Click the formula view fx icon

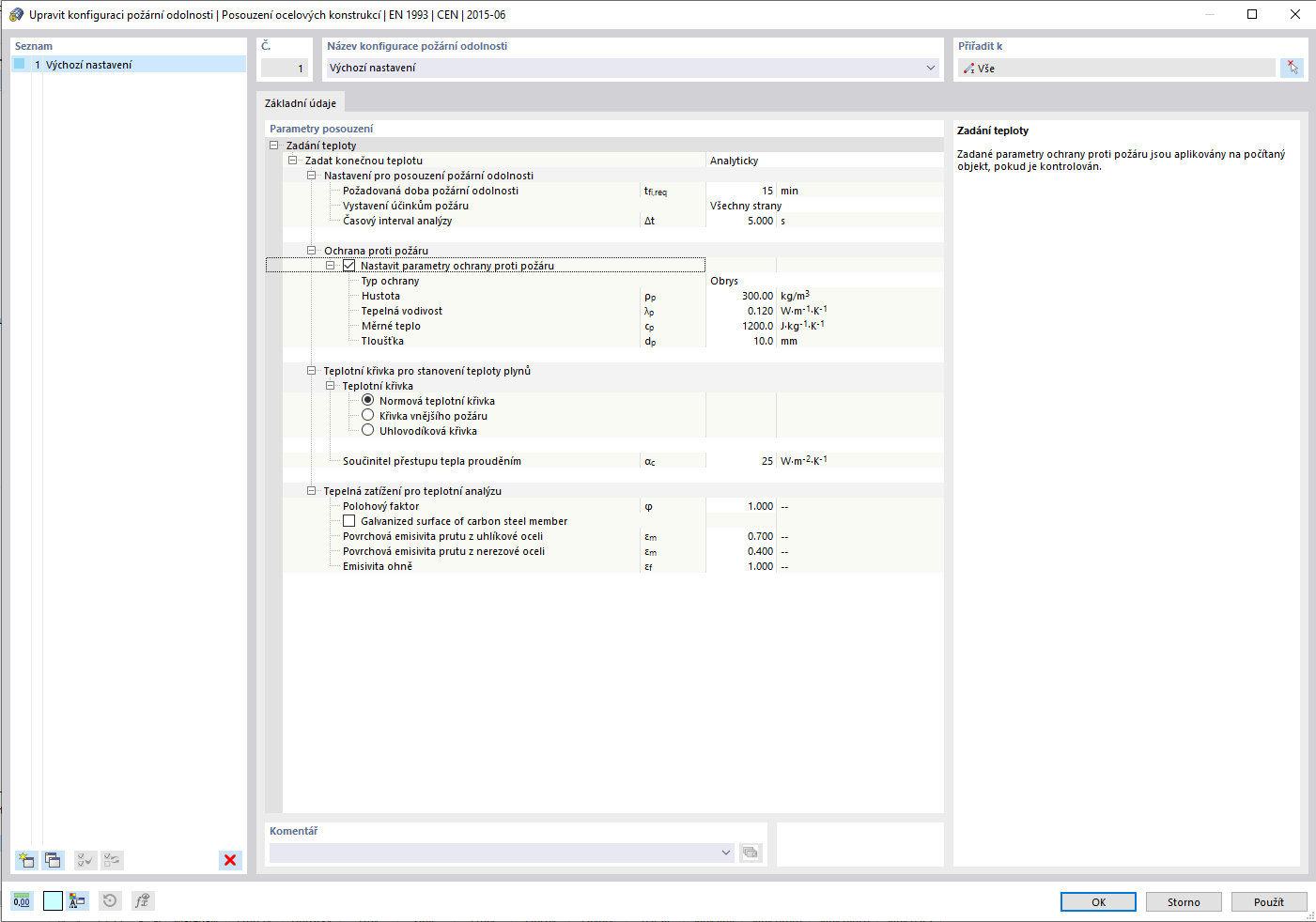pos(143,901)
